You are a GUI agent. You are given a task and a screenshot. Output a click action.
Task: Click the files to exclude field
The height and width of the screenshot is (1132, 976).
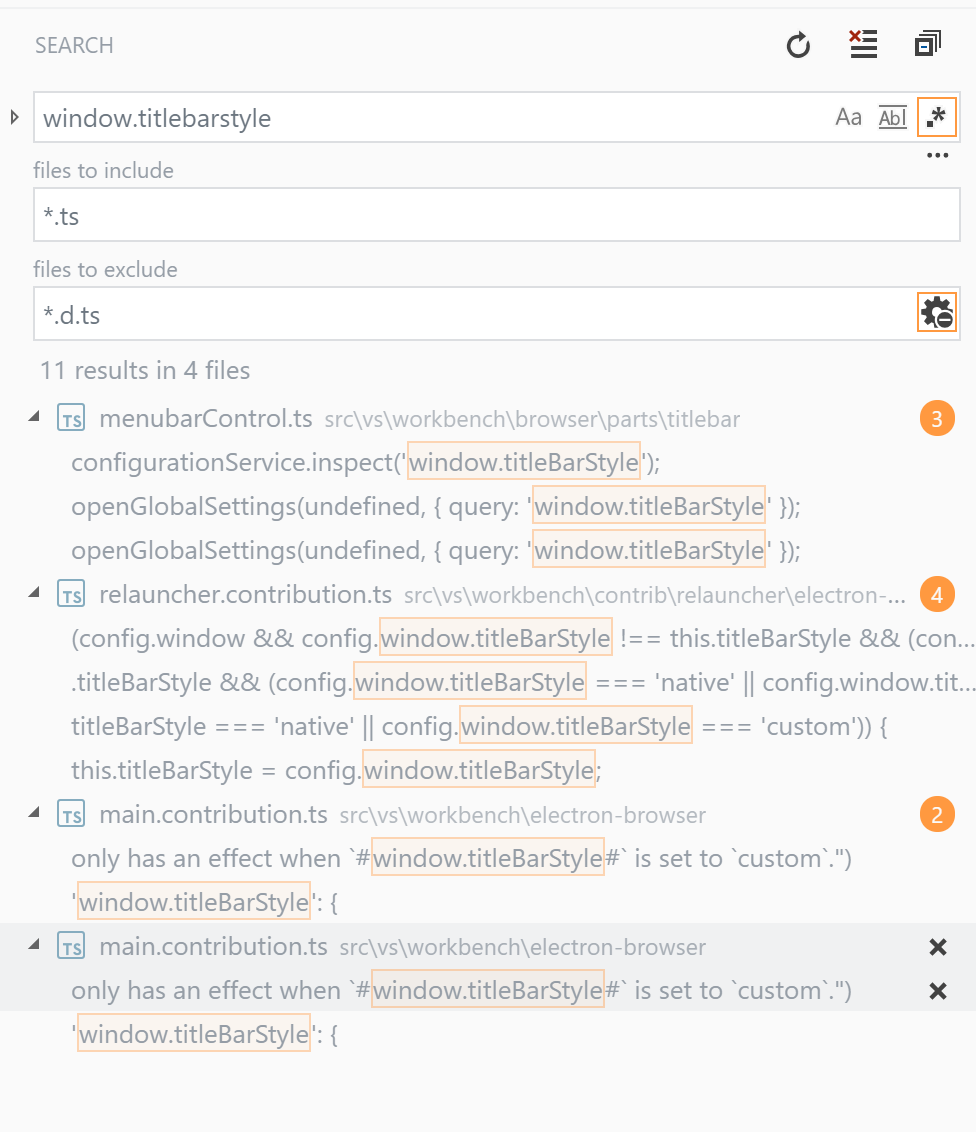tap(400, 314)
